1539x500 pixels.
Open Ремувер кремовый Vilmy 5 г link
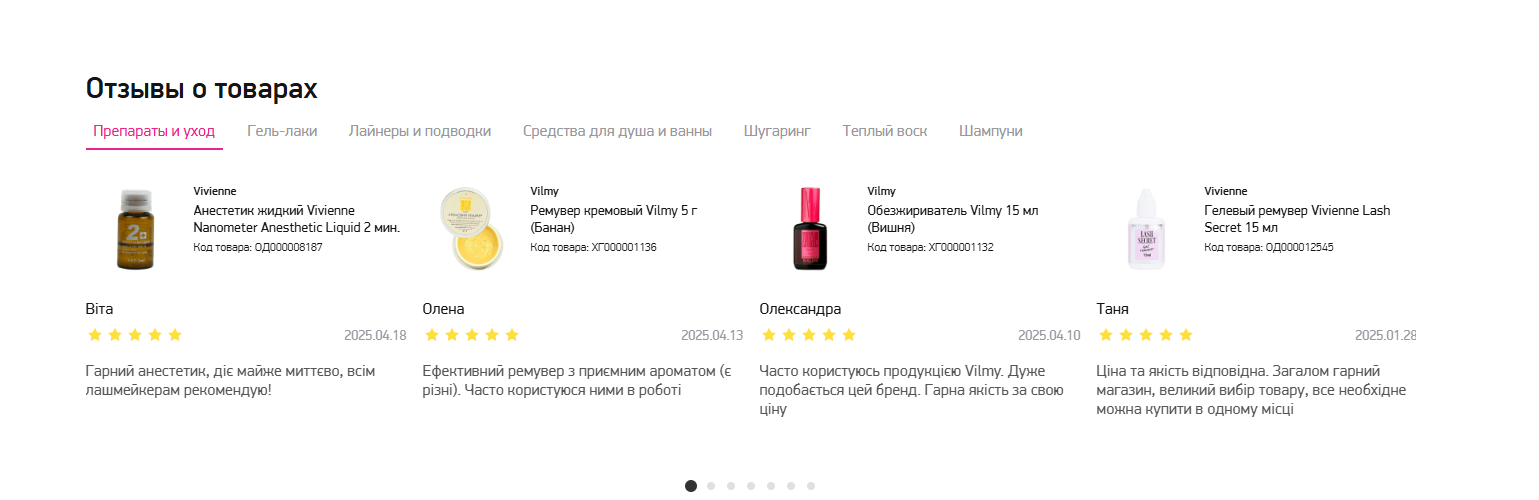[613, 219]
